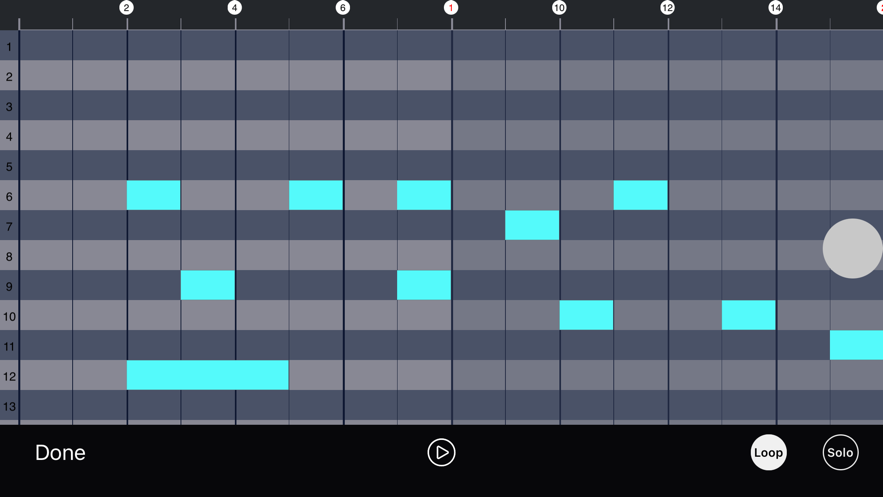Toggle the Solo button

[x=840, y=453]
